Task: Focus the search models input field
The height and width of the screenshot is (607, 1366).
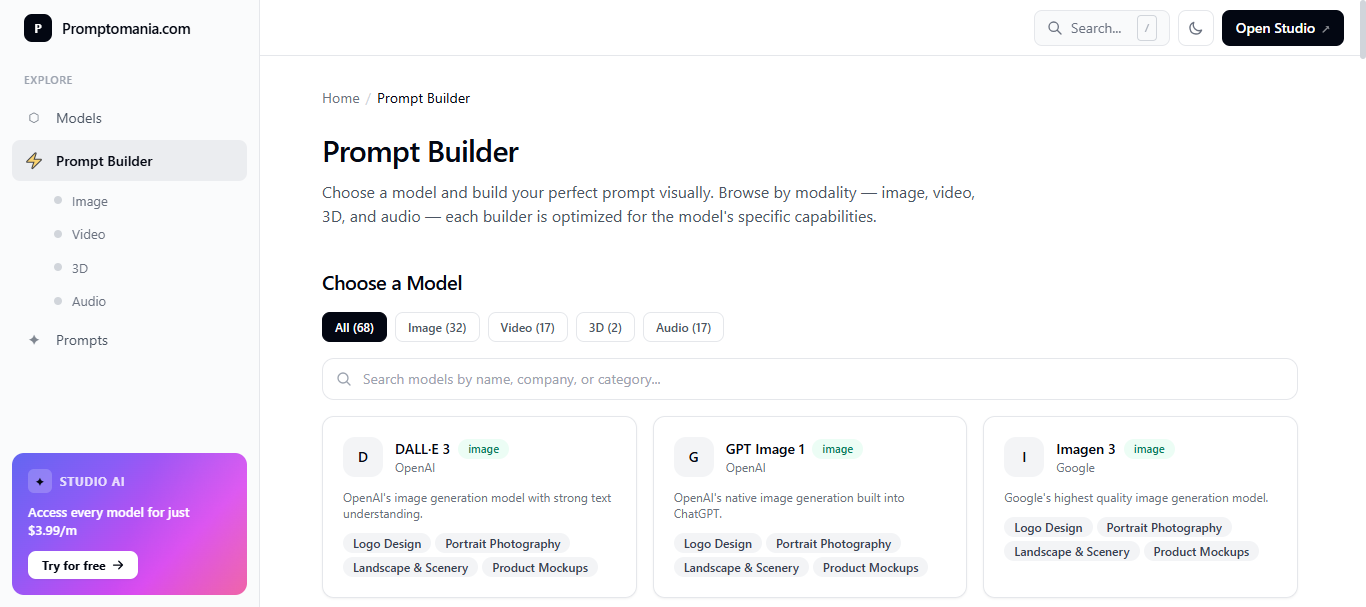Action: click(809, 379)
